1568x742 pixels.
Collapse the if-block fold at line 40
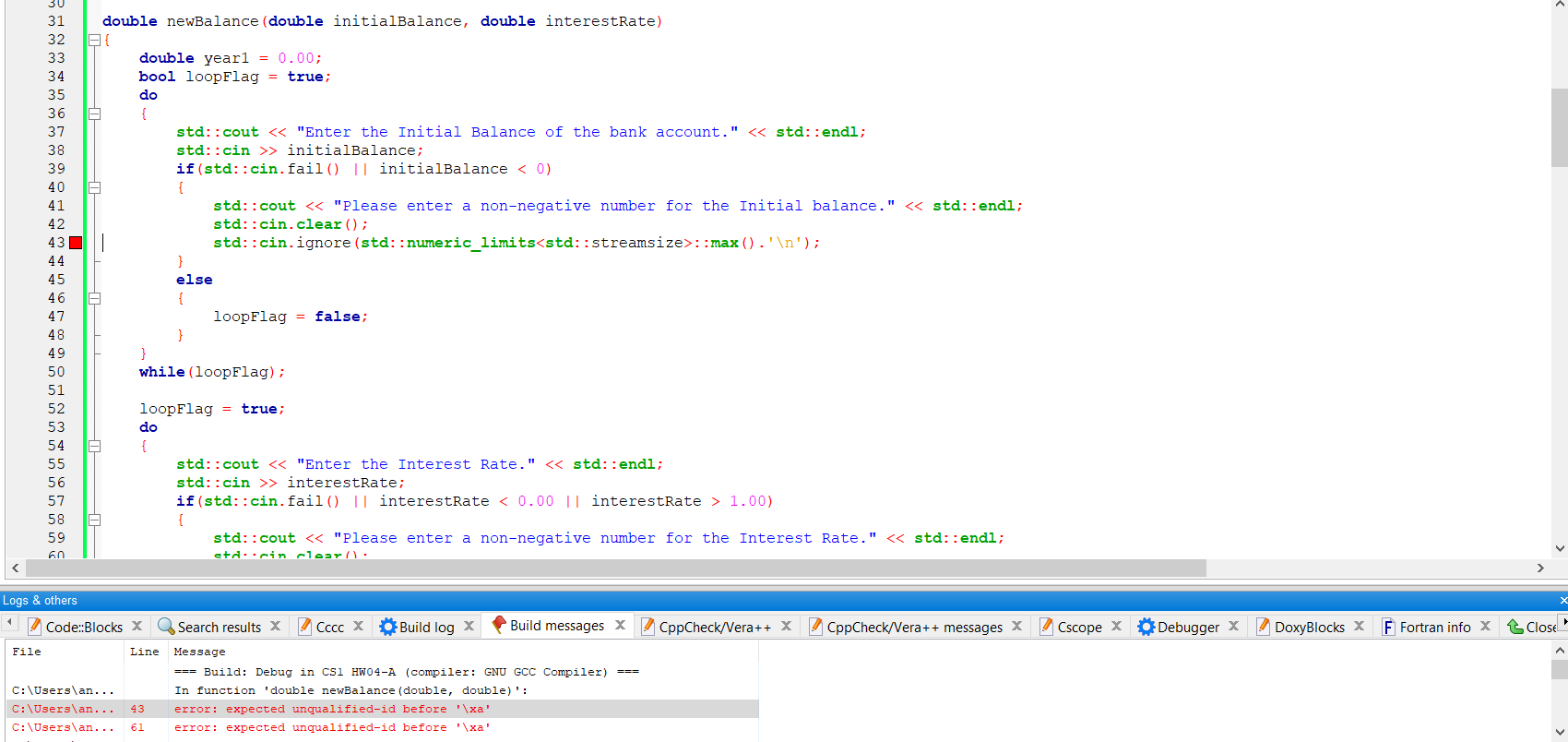pyautogui.click(x=94, y=187)
